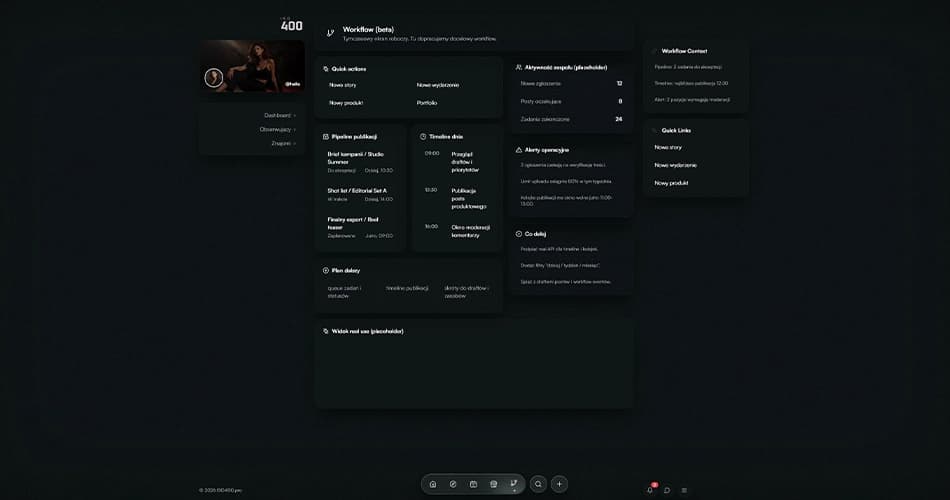Viewport: 950px width, 500px height.
Task: Expand the Obserwujący sidebar entry
Action: click(x=277, y=129)
